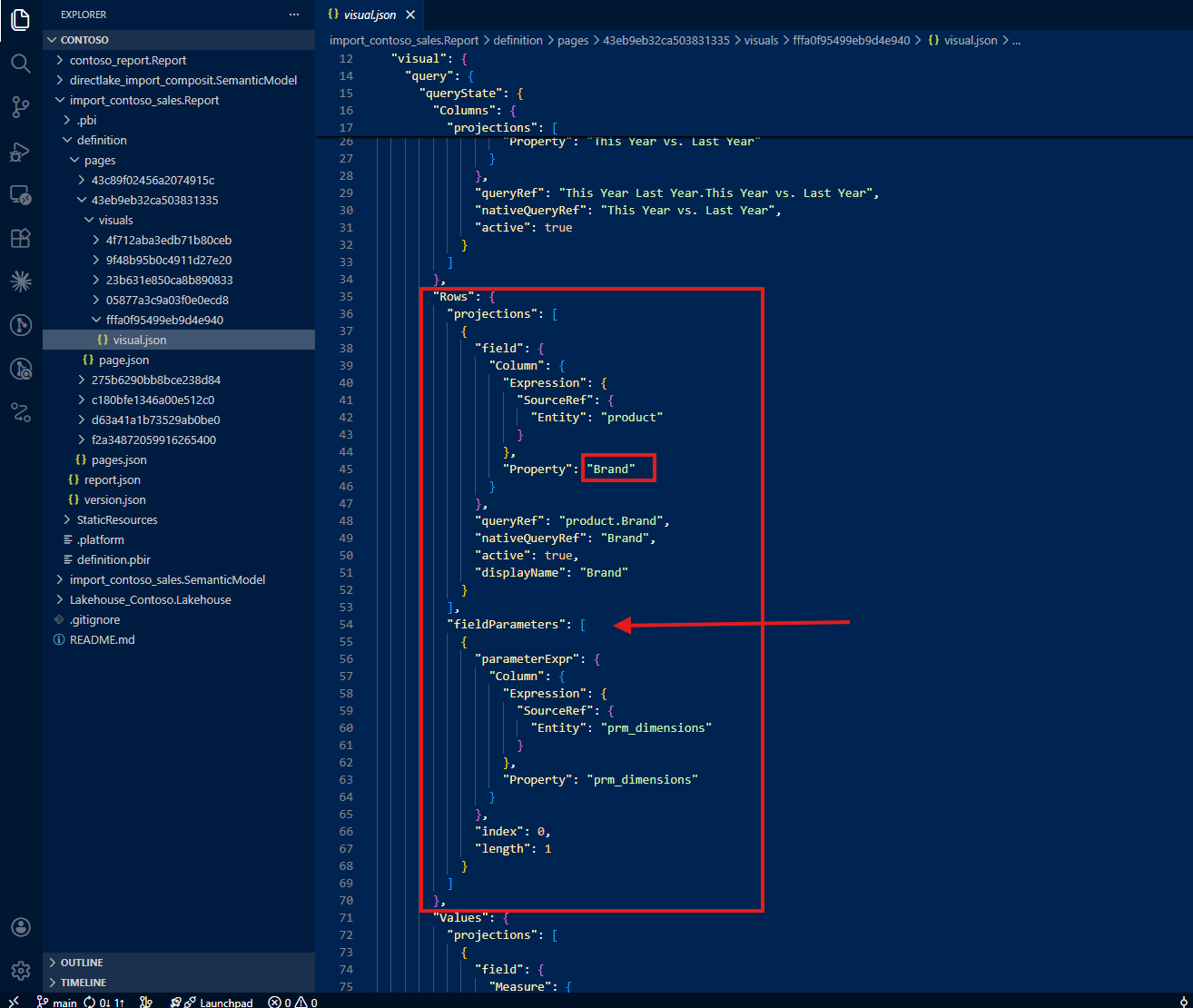Click the main branch in status bar

click(x=56, y=1003)
